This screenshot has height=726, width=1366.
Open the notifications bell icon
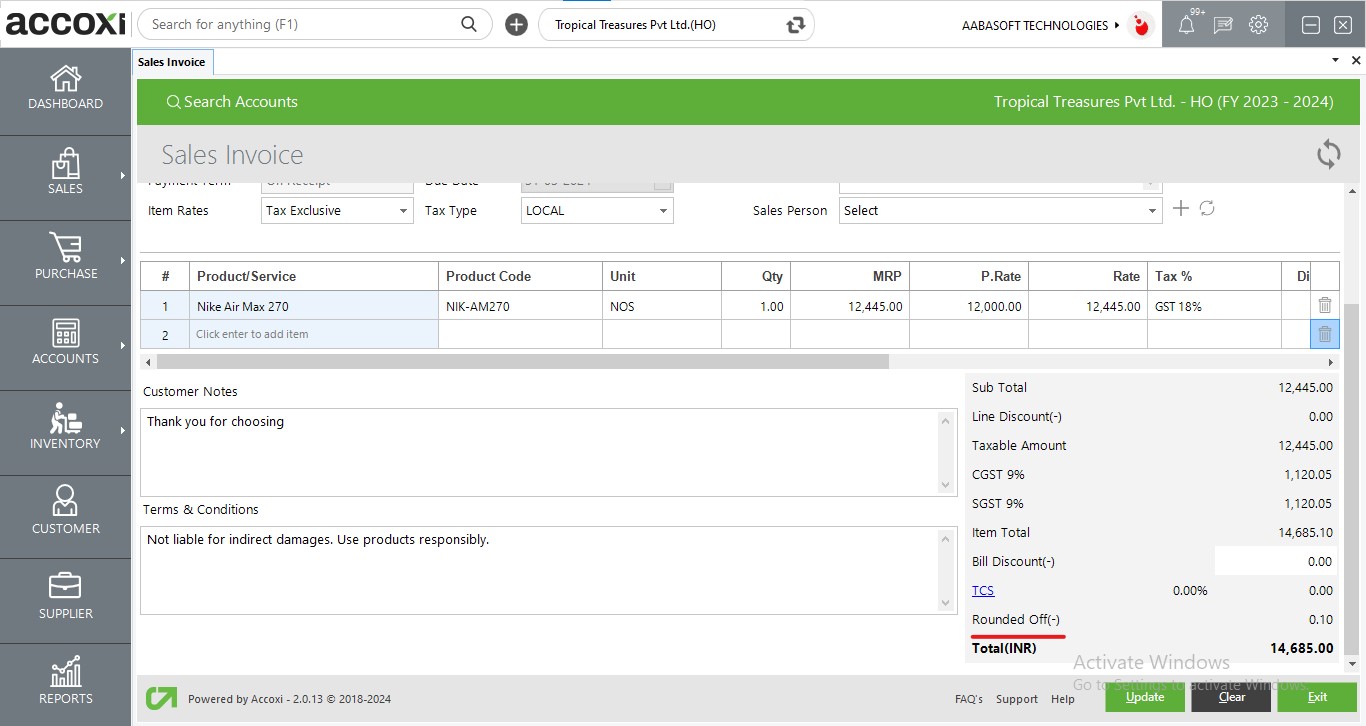tap(1186, 25)
